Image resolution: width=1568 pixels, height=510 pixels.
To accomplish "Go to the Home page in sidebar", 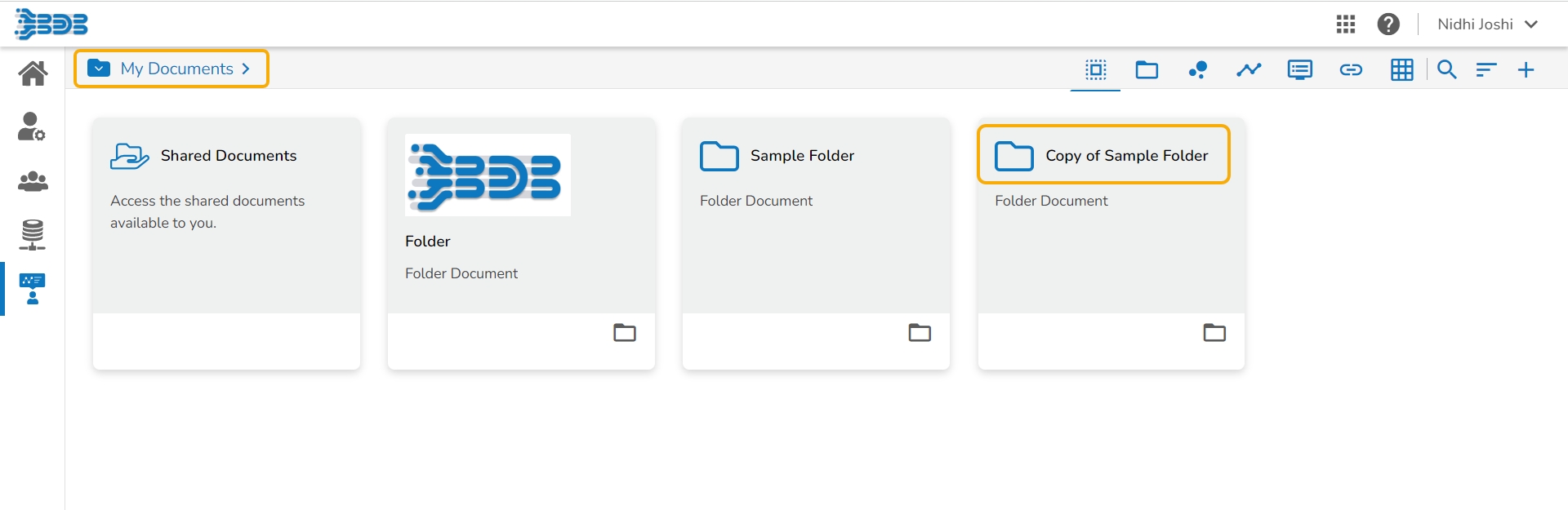I will 33,73.
